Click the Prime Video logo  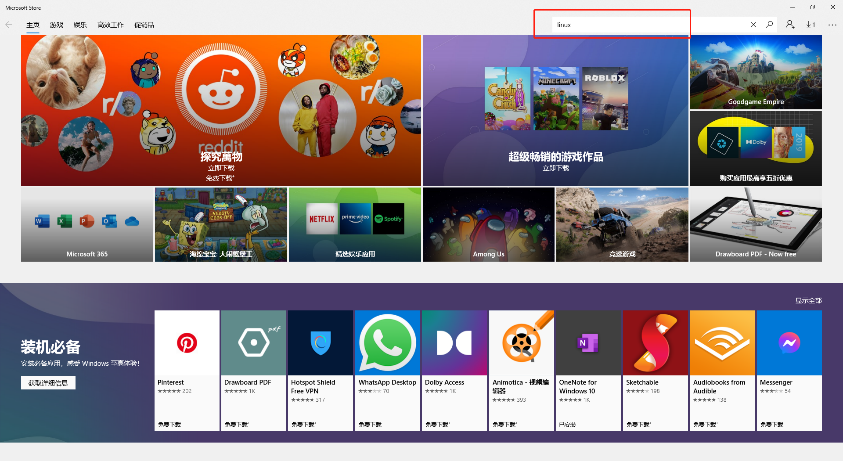pyautogui.click(x=355, y=219)
